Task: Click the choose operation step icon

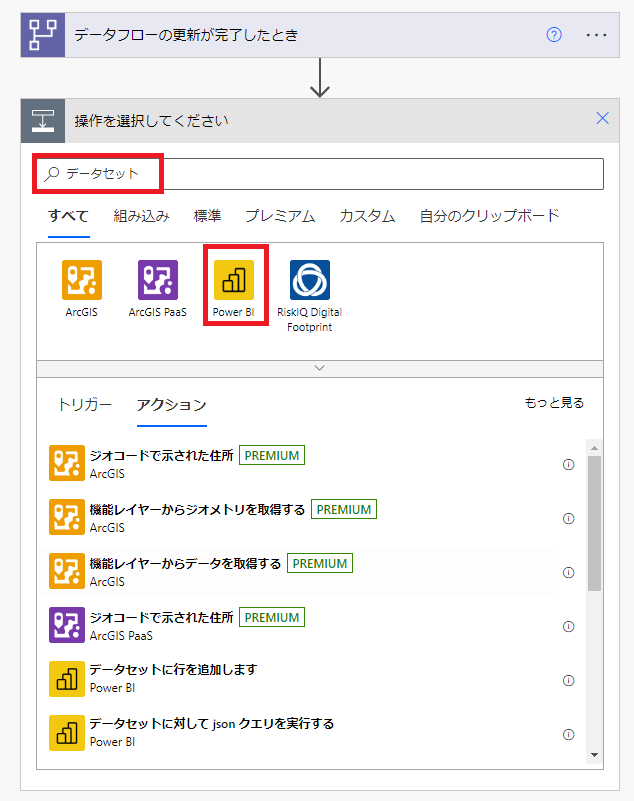Action: (x=43, y=121)
